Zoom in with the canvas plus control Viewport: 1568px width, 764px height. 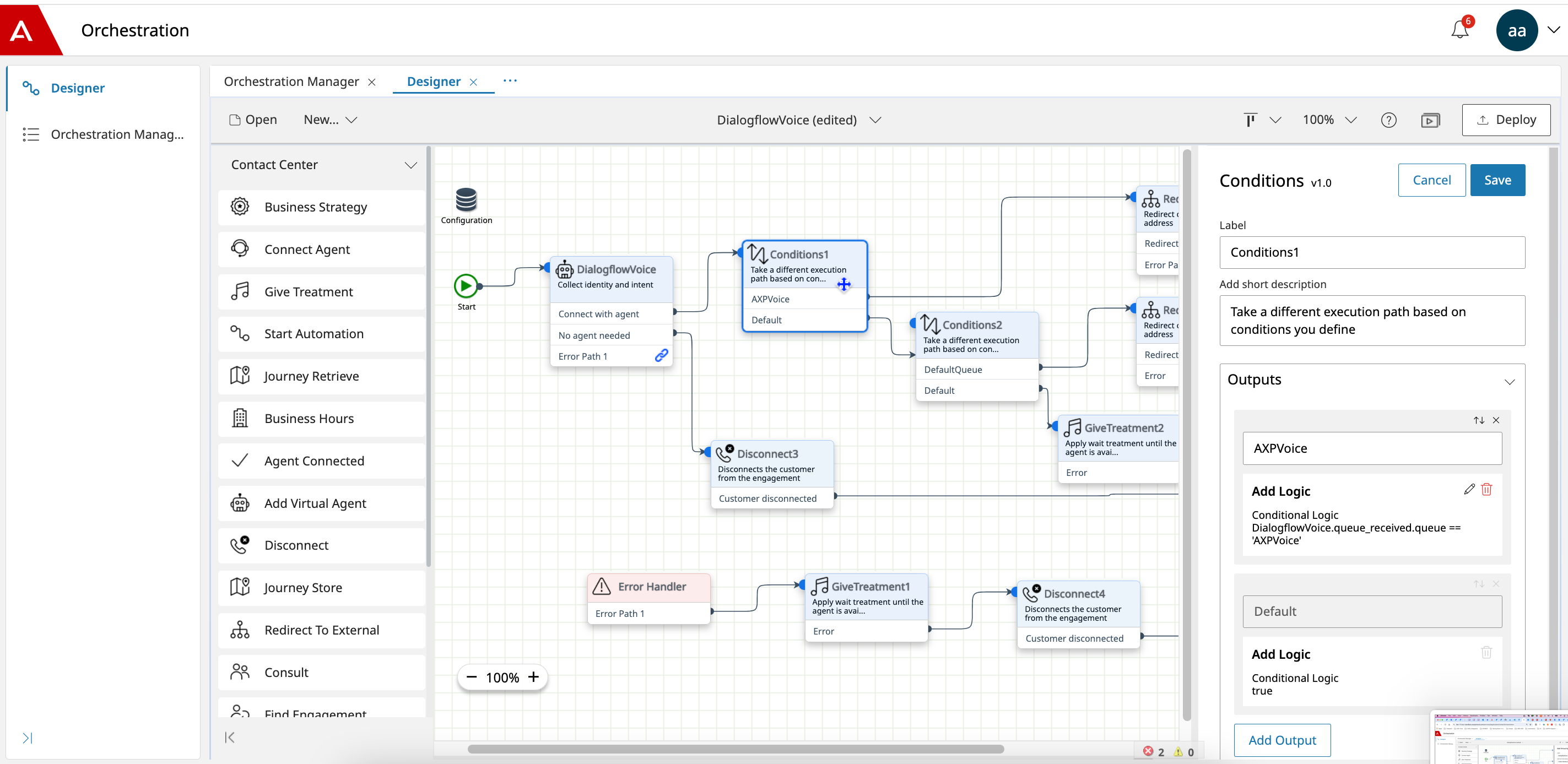533,676
